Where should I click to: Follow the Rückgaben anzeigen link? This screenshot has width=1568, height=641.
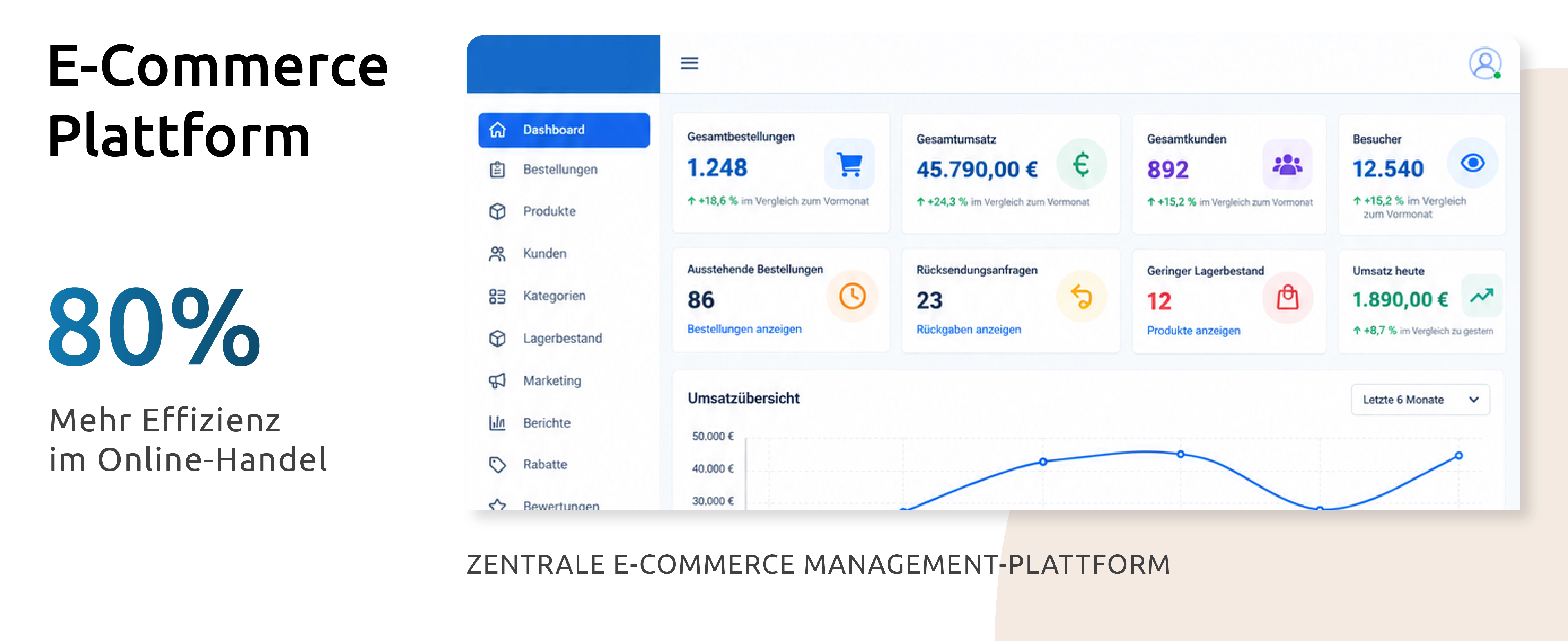pyautogui.click(x=968, y=330)
